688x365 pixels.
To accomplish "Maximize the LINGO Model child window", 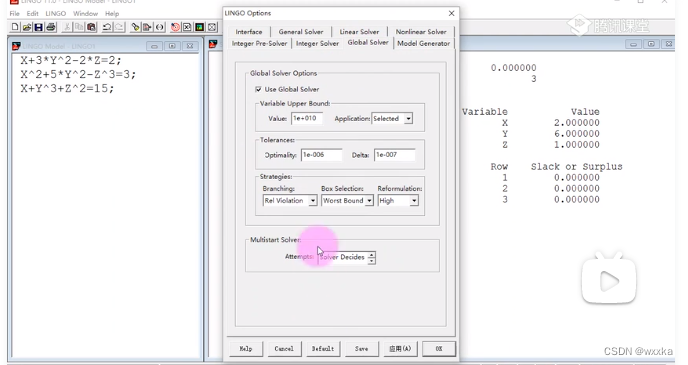I will pos(172,46).
